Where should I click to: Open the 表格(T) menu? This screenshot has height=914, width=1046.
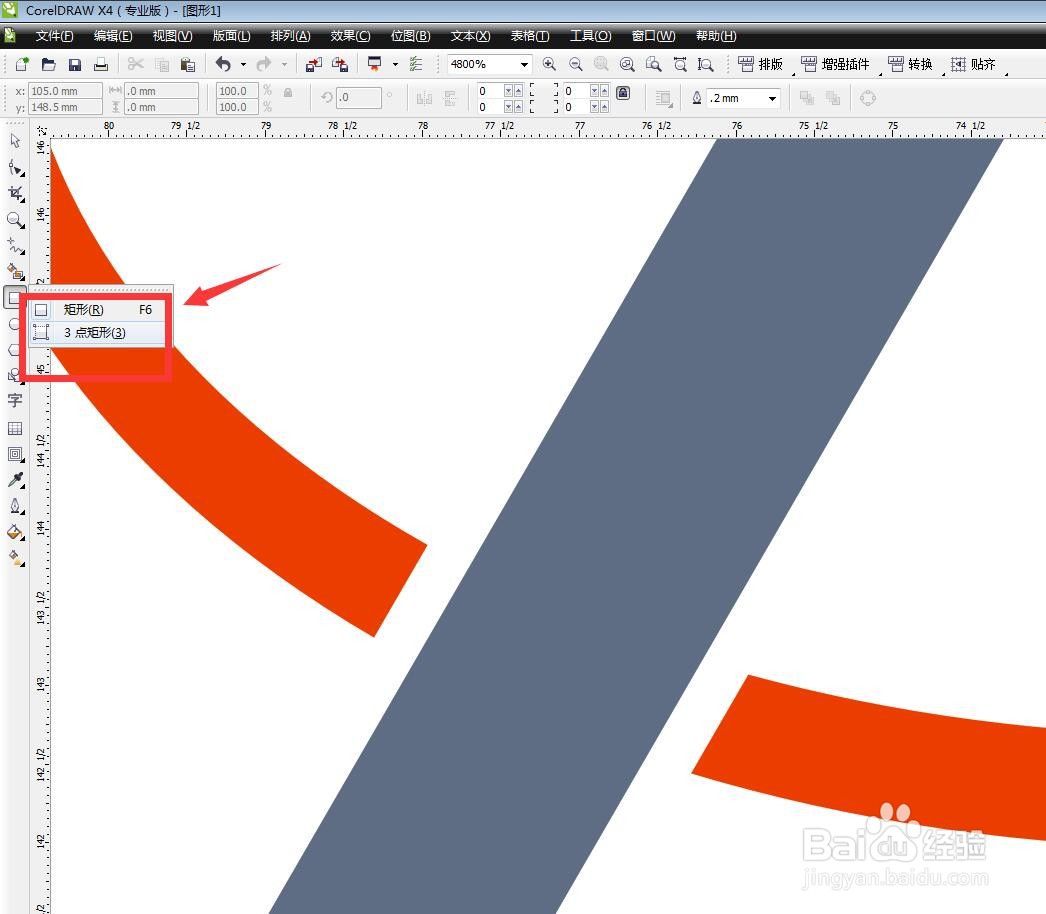[x=530, y=35]
